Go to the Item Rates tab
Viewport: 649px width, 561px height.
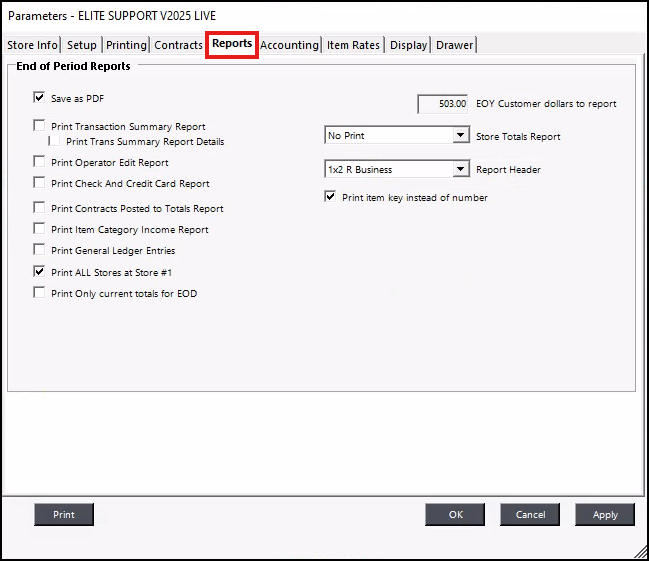point(353,45)
